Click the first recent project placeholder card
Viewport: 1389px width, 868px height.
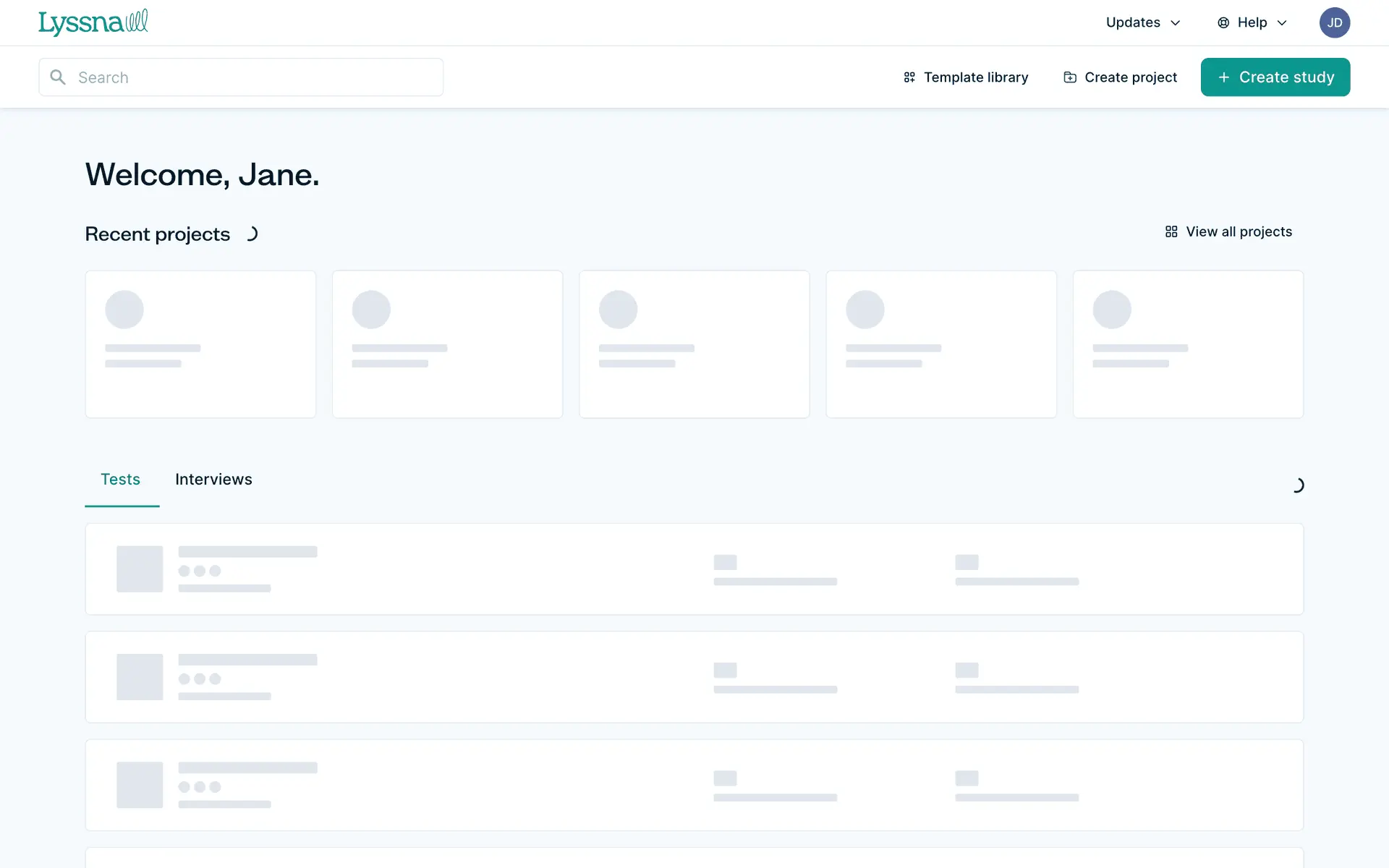200,344
